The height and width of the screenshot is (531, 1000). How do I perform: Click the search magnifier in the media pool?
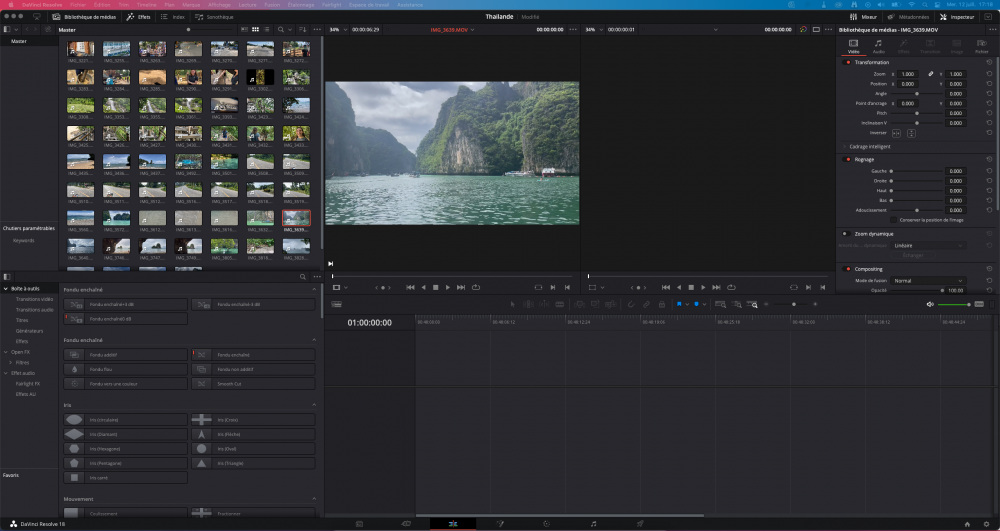click(280, 30)
